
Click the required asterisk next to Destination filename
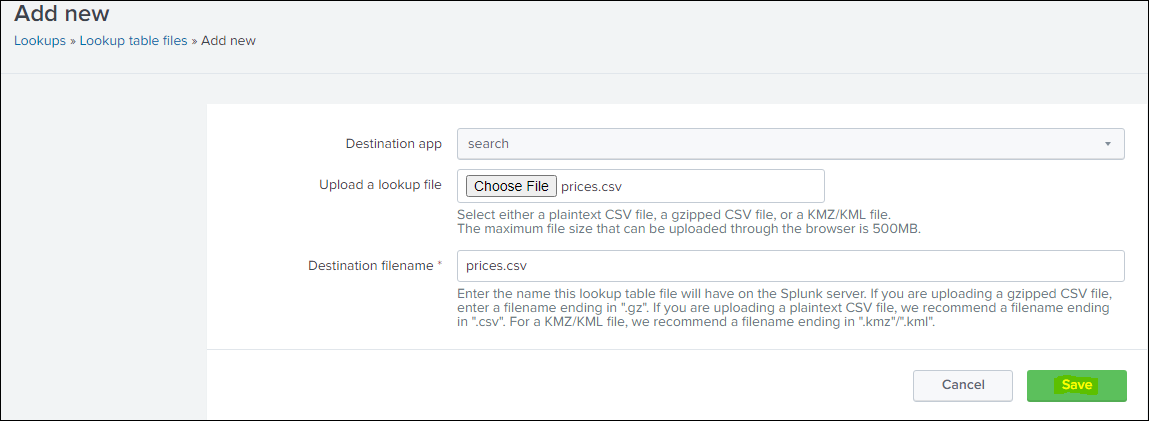tap(439, 265)
